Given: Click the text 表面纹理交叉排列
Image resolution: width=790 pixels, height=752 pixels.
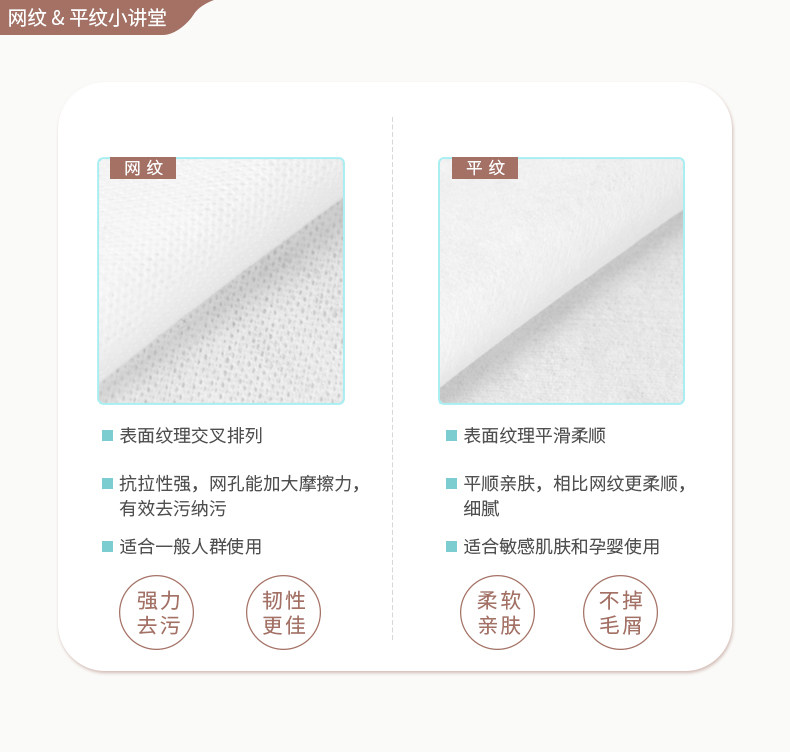Looking at the screenshot, I should click(x=191, y=436).
